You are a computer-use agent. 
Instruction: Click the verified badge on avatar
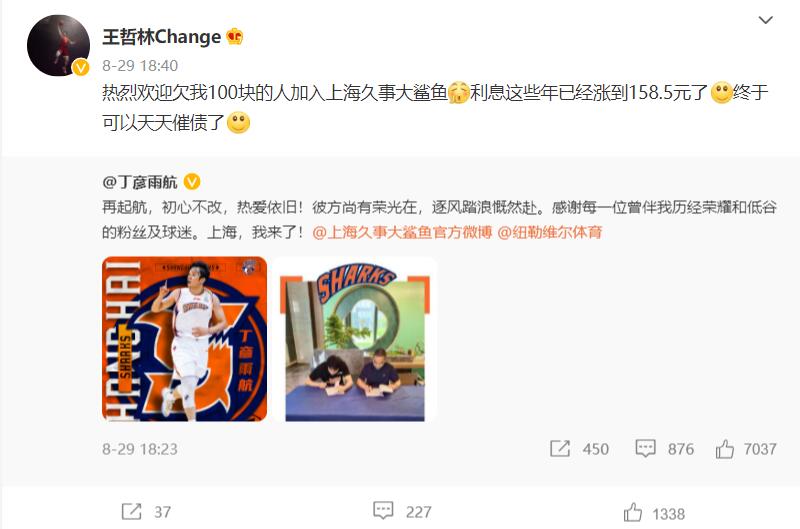pyautogui.click(x=81, y=67)
